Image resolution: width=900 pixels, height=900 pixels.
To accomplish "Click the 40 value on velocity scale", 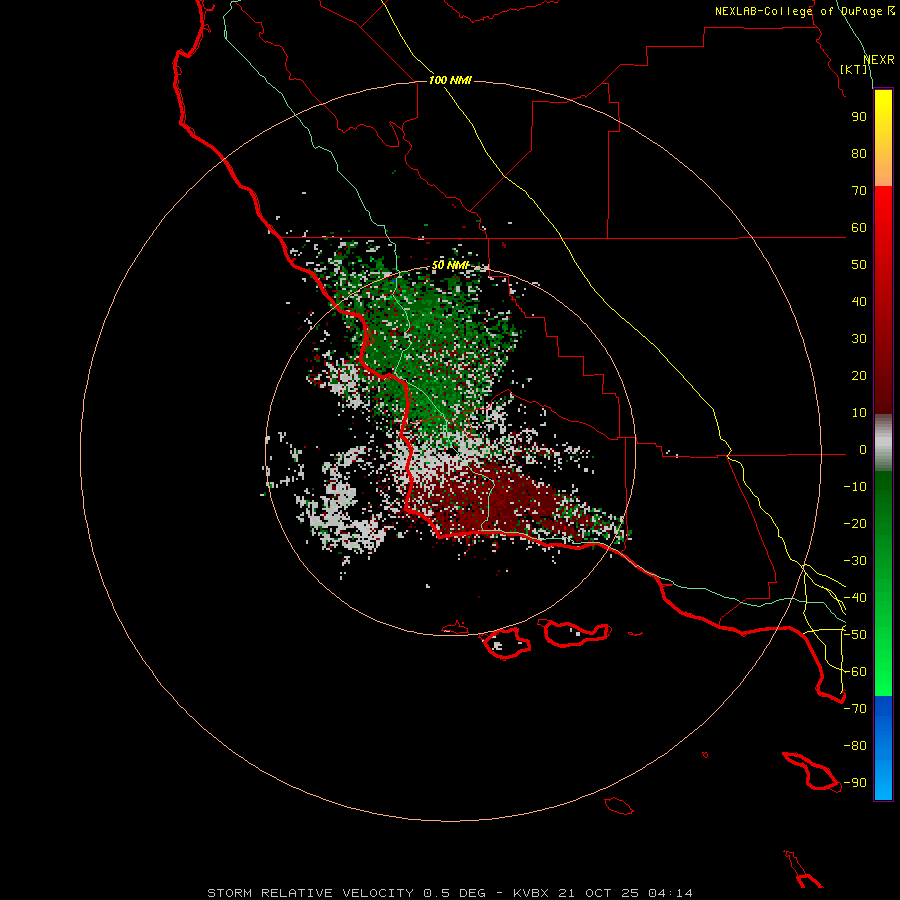I will (x=859, y=301).
